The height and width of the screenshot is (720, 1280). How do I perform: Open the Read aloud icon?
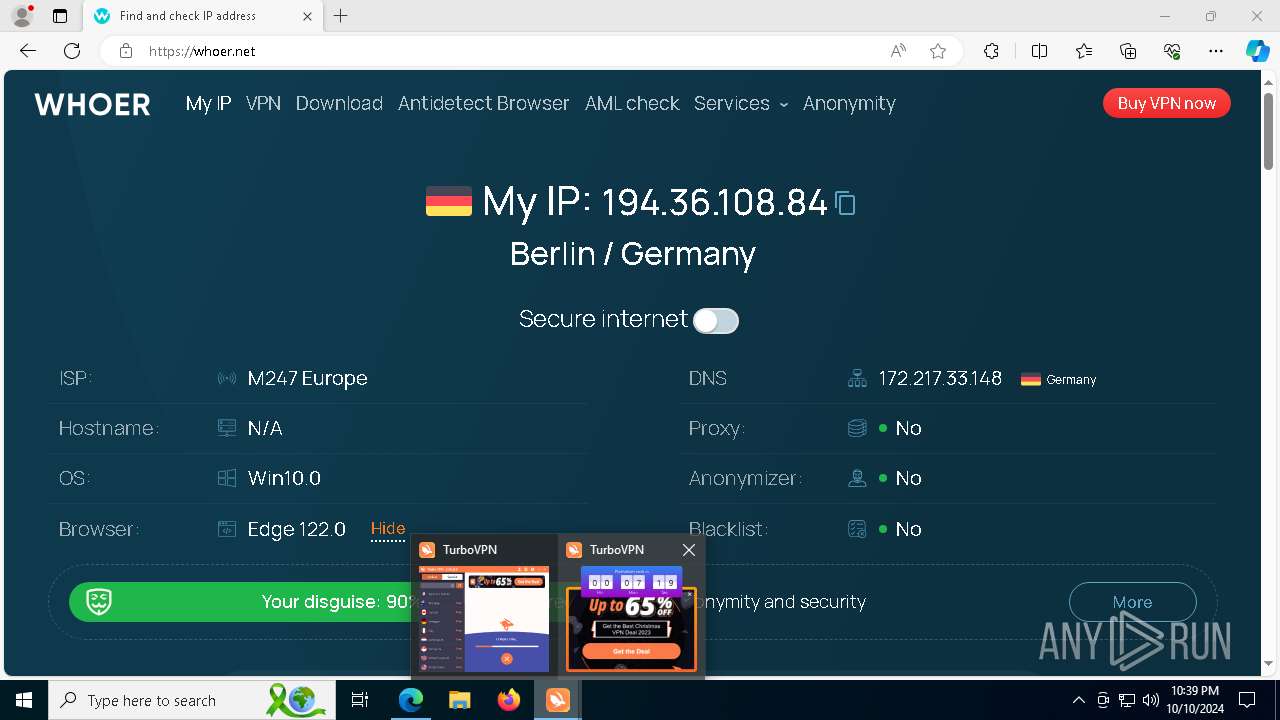click(x=898, y=51)
